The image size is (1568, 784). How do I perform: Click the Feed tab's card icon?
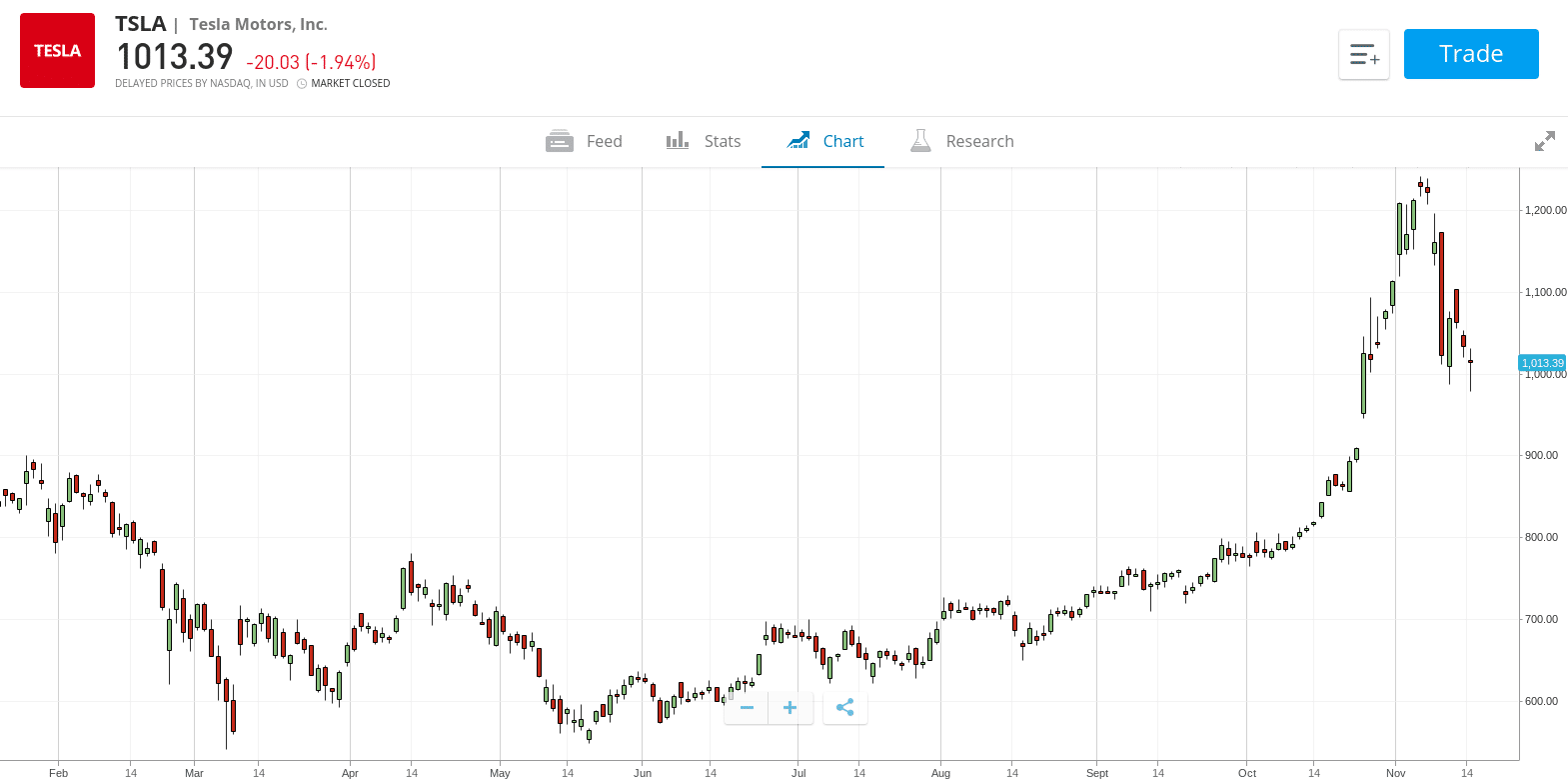tap(560, 141)
